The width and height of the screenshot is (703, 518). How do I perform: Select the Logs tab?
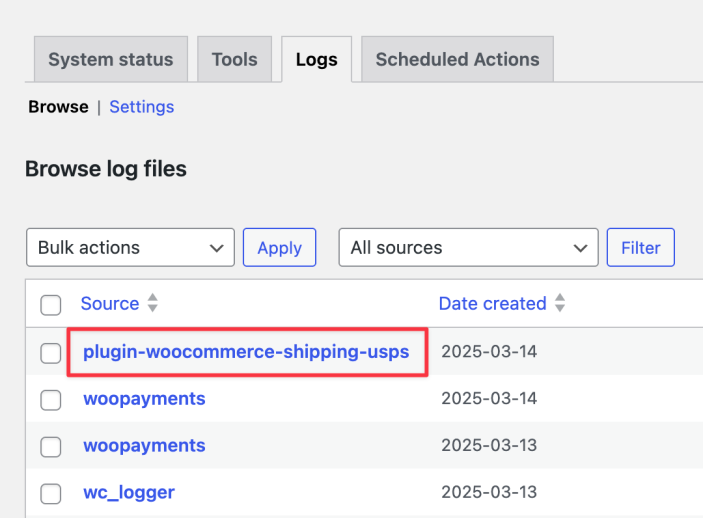316,60
